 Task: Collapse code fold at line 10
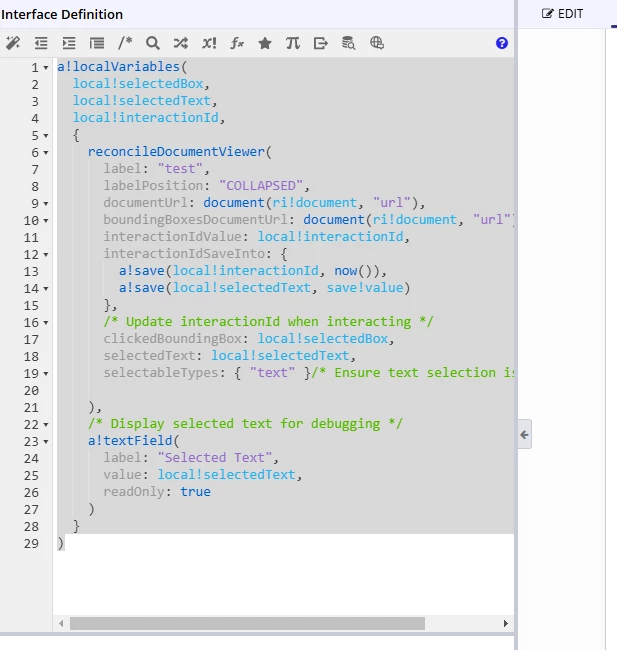pyautogui.click(x=46, y=221)
